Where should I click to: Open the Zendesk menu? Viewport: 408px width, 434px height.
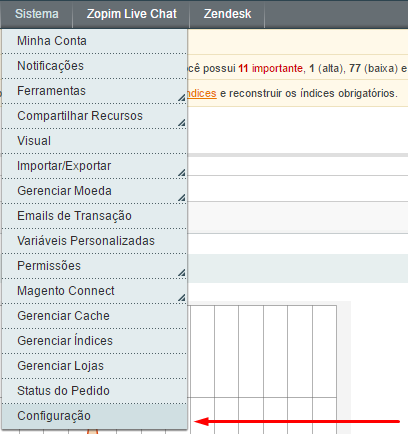coord(227,14)
